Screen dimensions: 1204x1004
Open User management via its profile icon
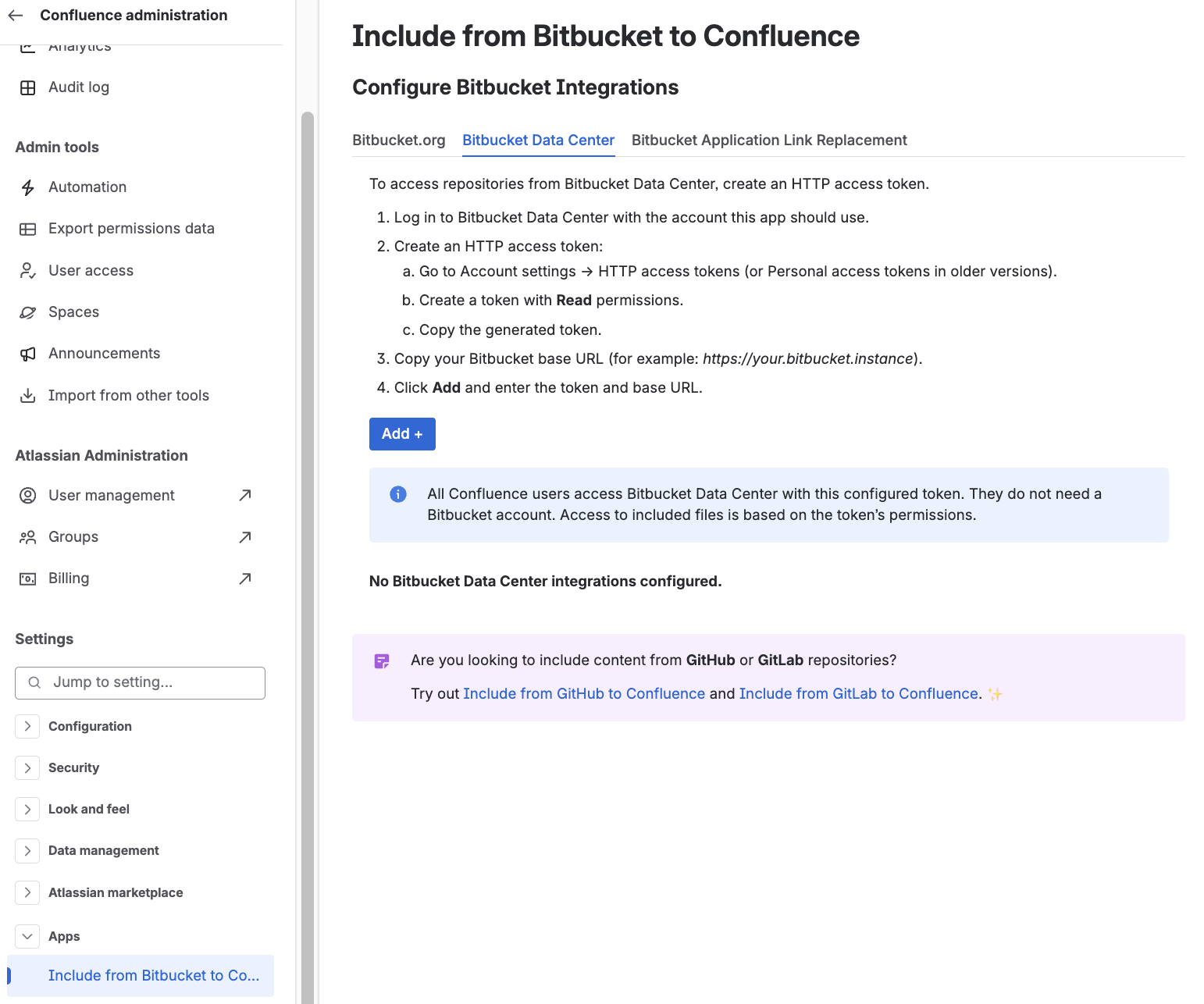tap(28, 495)
